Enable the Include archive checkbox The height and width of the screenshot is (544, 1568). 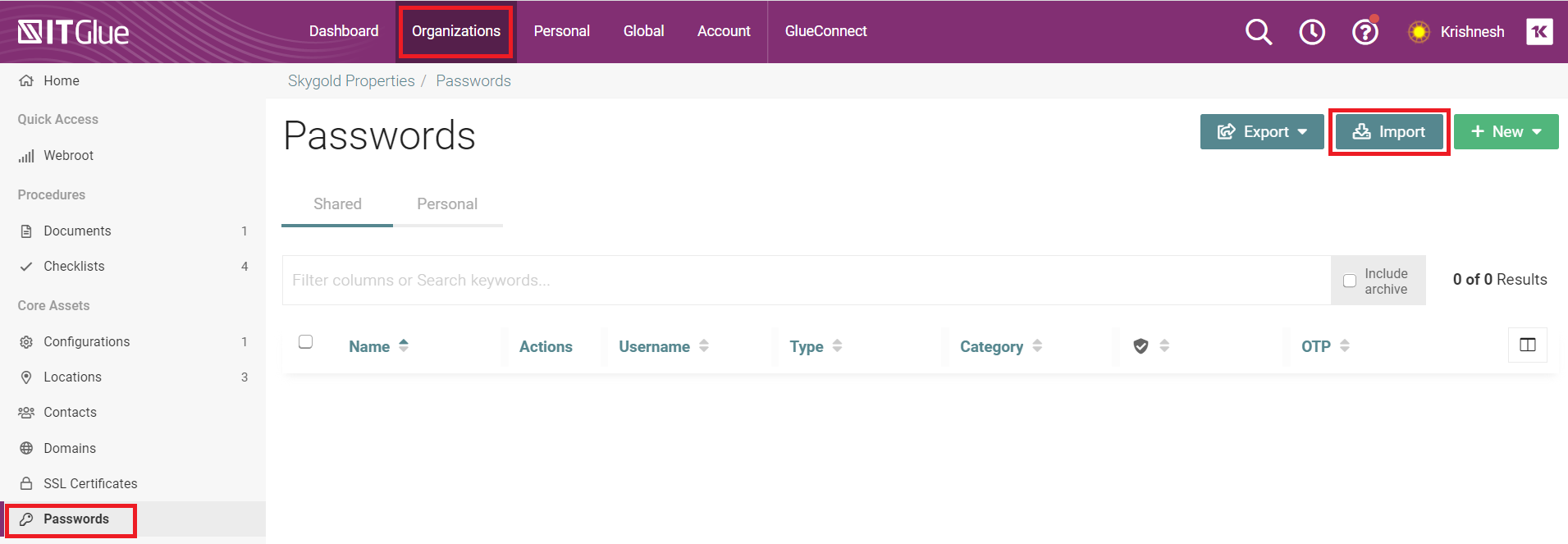[x=1350, y=281]
